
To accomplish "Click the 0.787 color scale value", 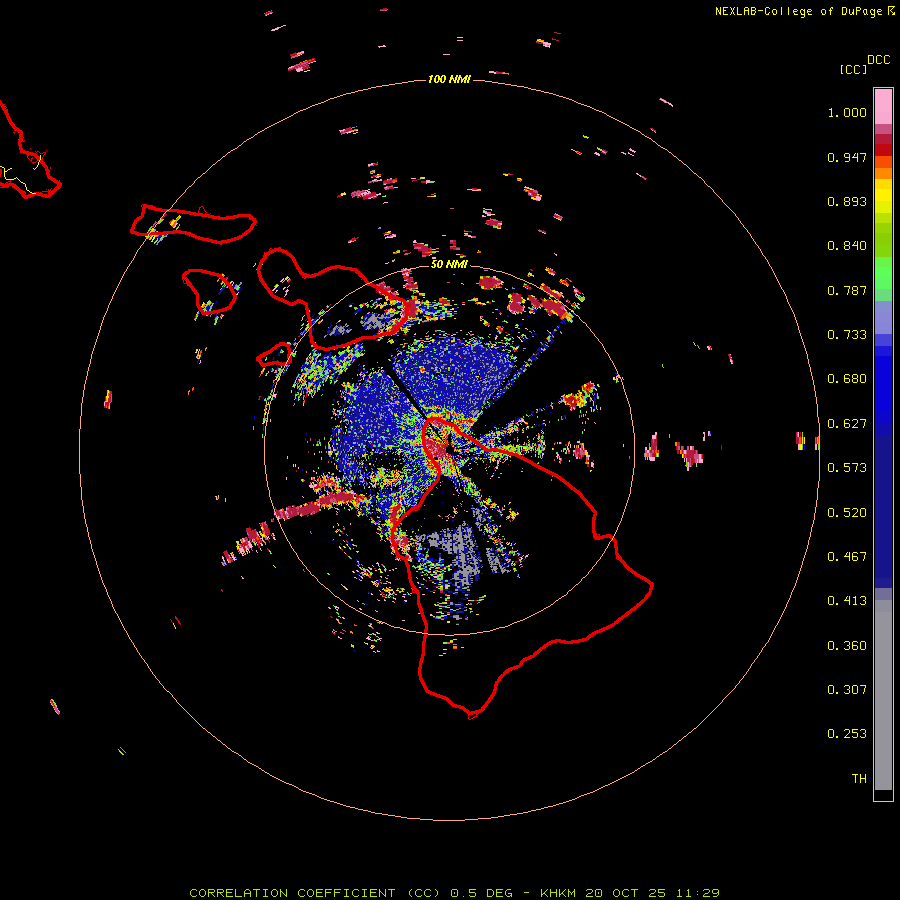I will click(847, 290).
